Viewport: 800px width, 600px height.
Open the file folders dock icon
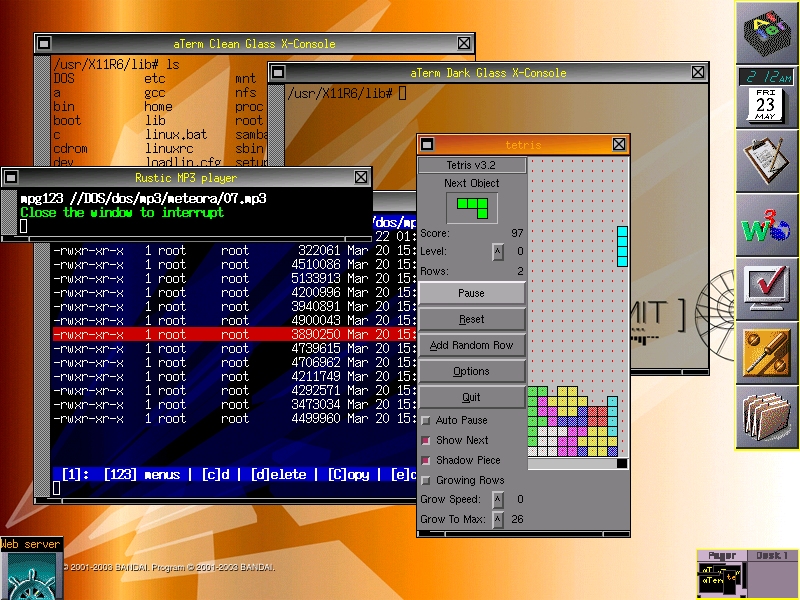coord(767,417)
